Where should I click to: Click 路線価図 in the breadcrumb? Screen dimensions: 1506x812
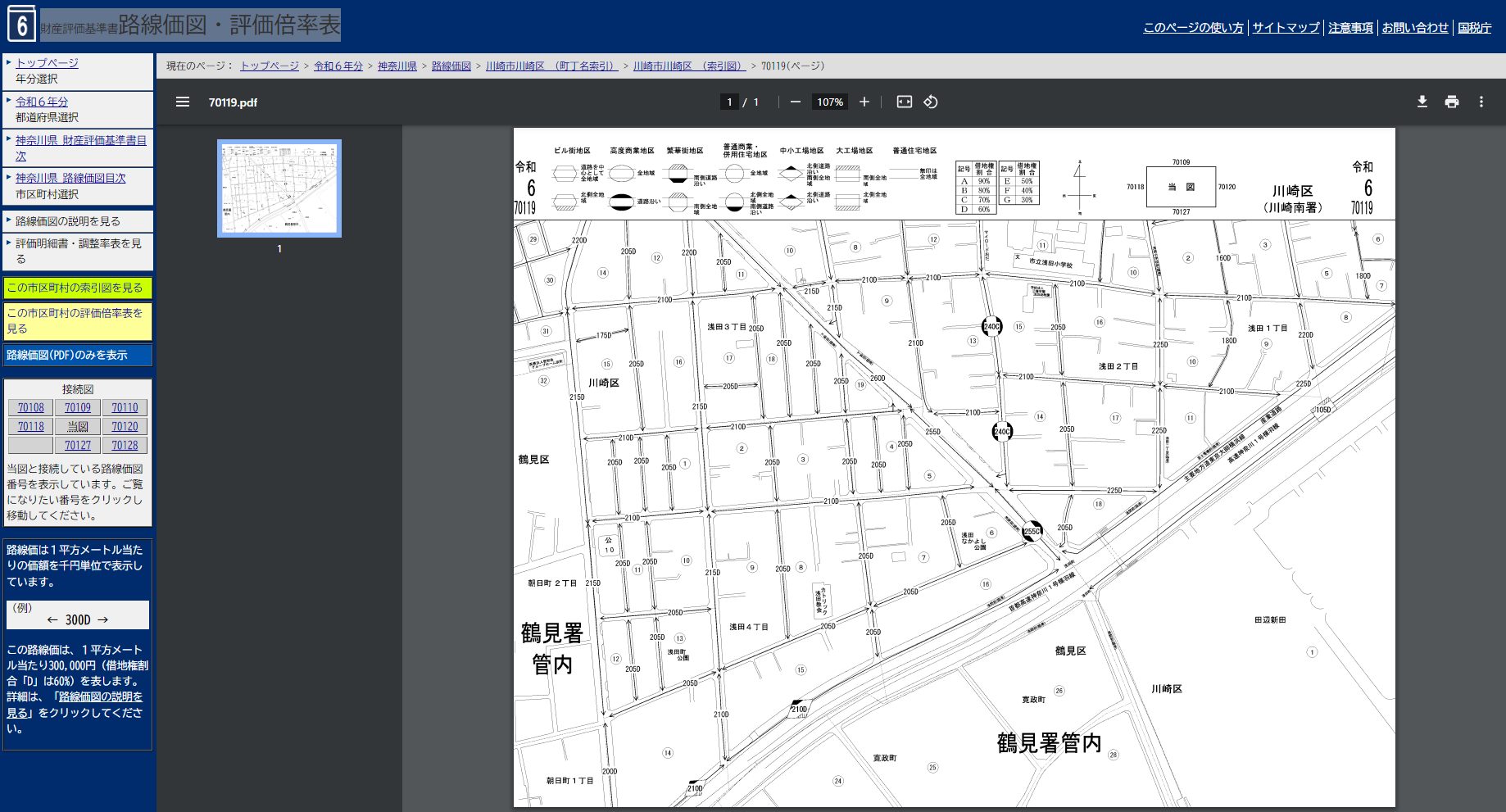click(x=451, y=66)
